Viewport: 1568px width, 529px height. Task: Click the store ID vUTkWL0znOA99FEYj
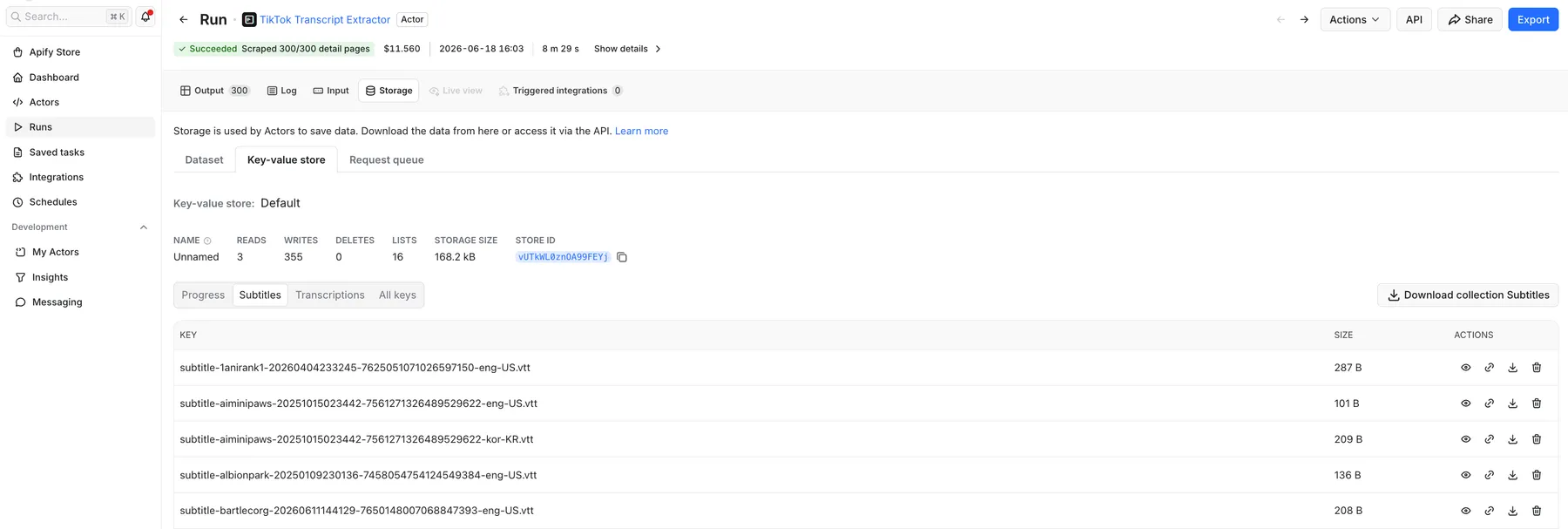[x=563, y=257]
